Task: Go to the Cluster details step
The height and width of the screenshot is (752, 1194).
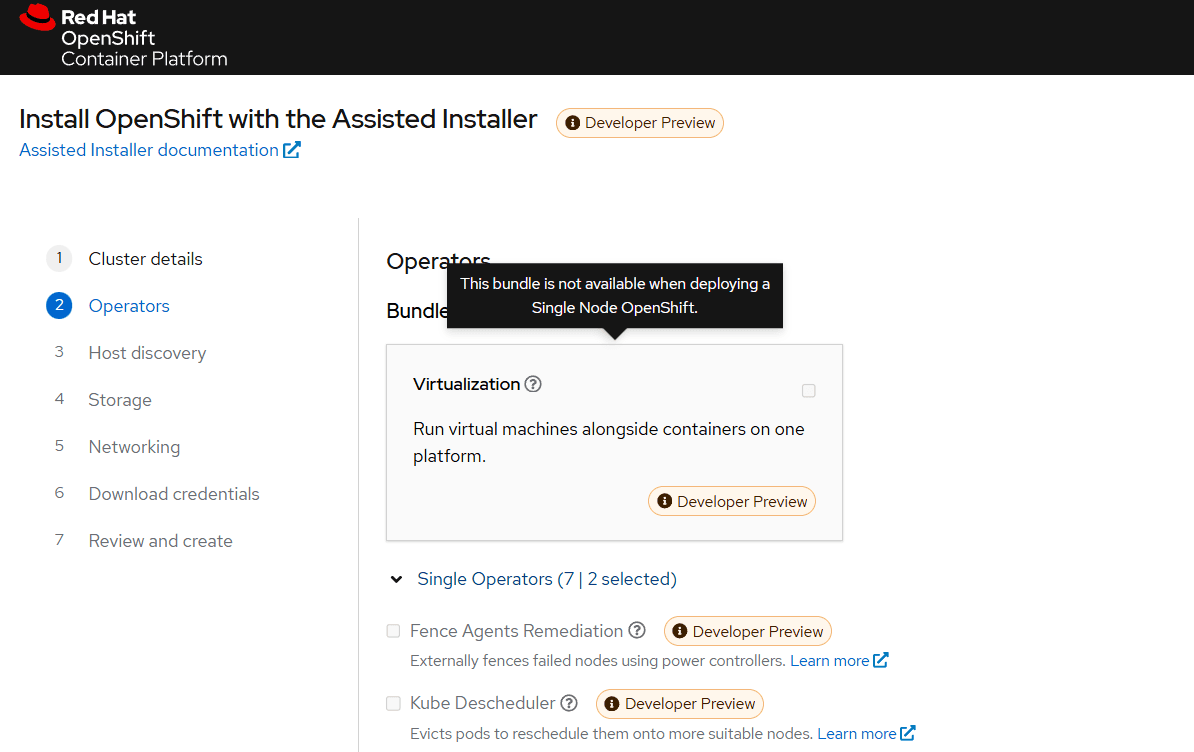Action: click(145, 259)
